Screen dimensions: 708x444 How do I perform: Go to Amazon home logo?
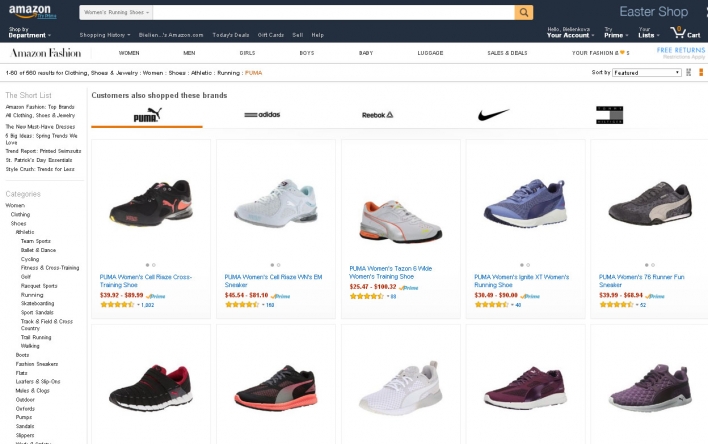32,11
